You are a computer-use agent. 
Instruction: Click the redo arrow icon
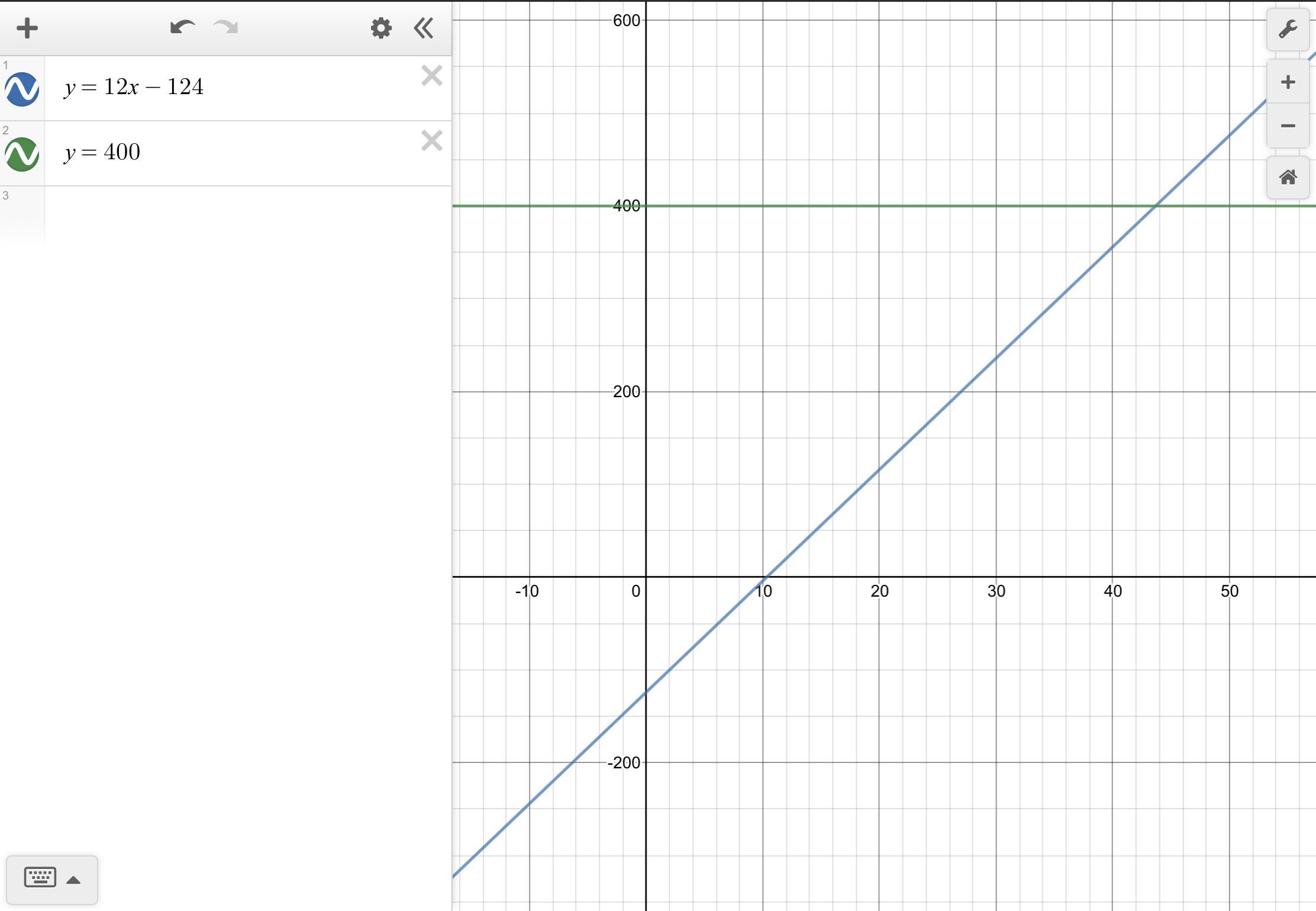pos(225,27)
